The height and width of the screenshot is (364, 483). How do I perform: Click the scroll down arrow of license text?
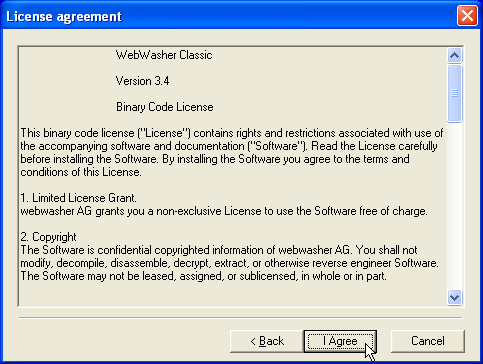[455, 297]
